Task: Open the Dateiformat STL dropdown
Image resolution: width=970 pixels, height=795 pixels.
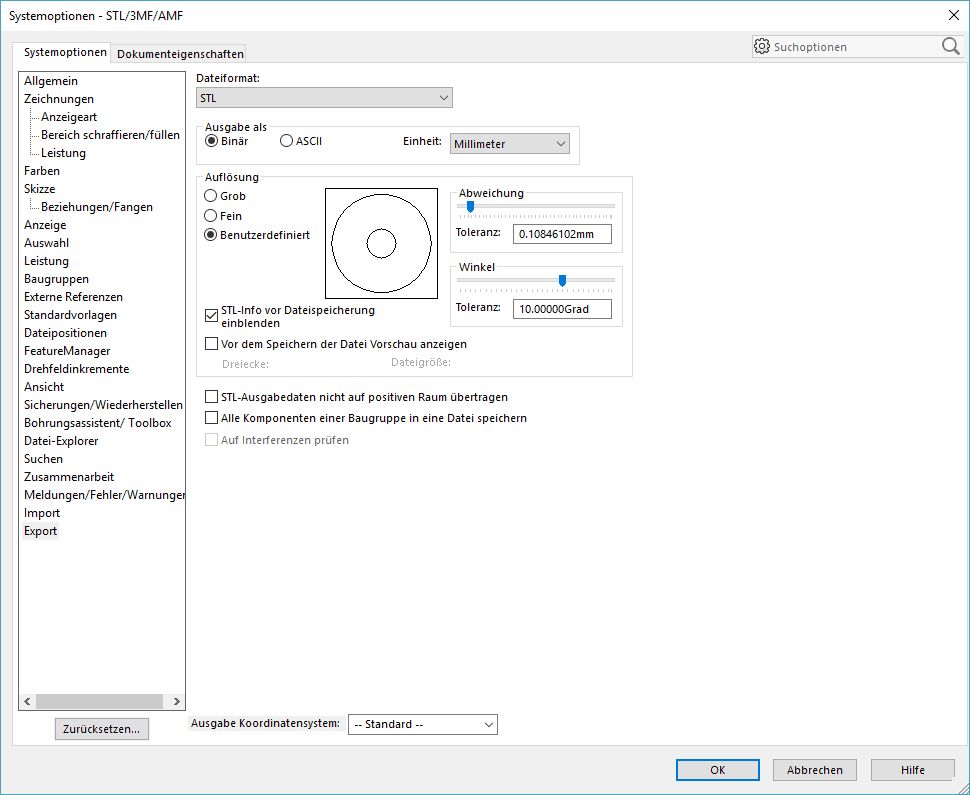Action: 324,98
